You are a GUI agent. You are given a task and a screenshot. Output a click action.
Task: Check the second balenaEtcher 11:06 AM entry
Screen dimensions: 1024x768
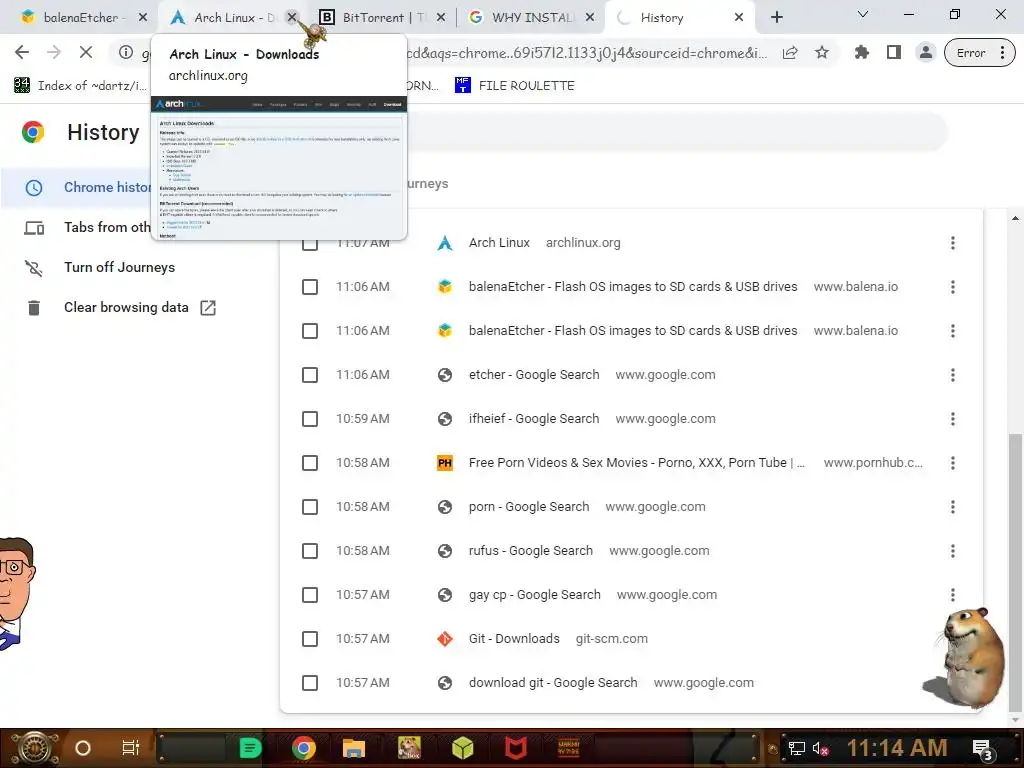click(x=310, y=331)
